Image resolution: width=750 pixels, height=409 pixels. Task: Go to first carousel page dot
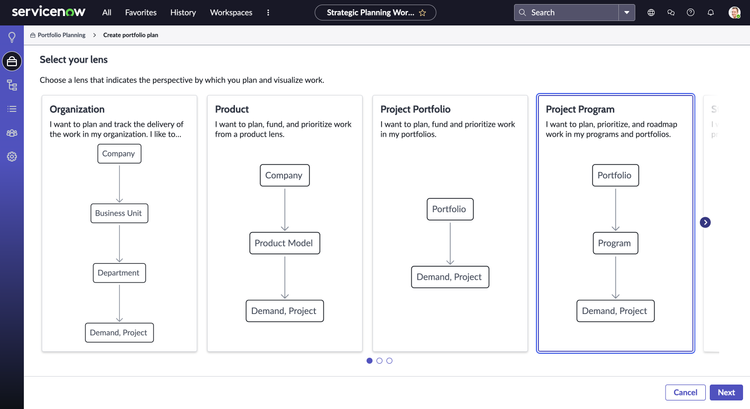coord(369,361)
